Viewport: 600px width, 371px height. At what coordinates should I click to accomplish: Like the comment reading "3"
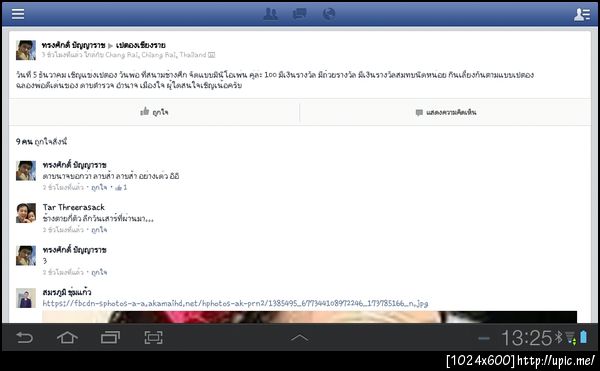click(x=99, y=272)
